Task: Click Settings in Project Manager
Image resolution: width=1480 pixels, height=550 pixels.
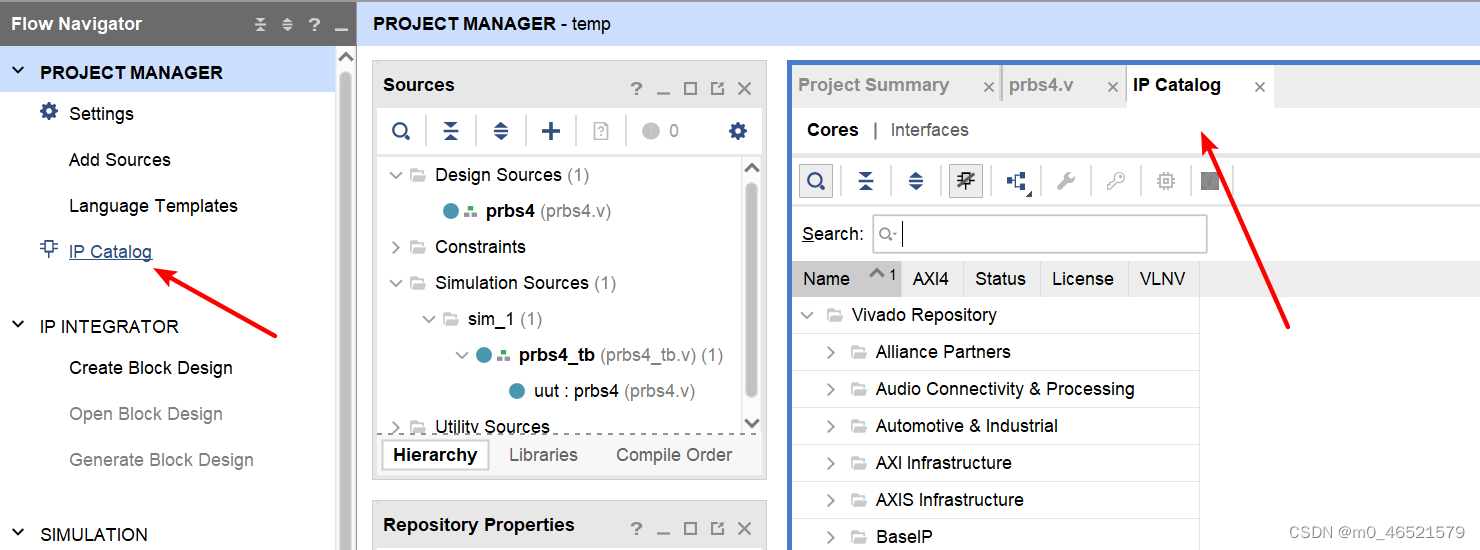Action: (x=101, y=114)
